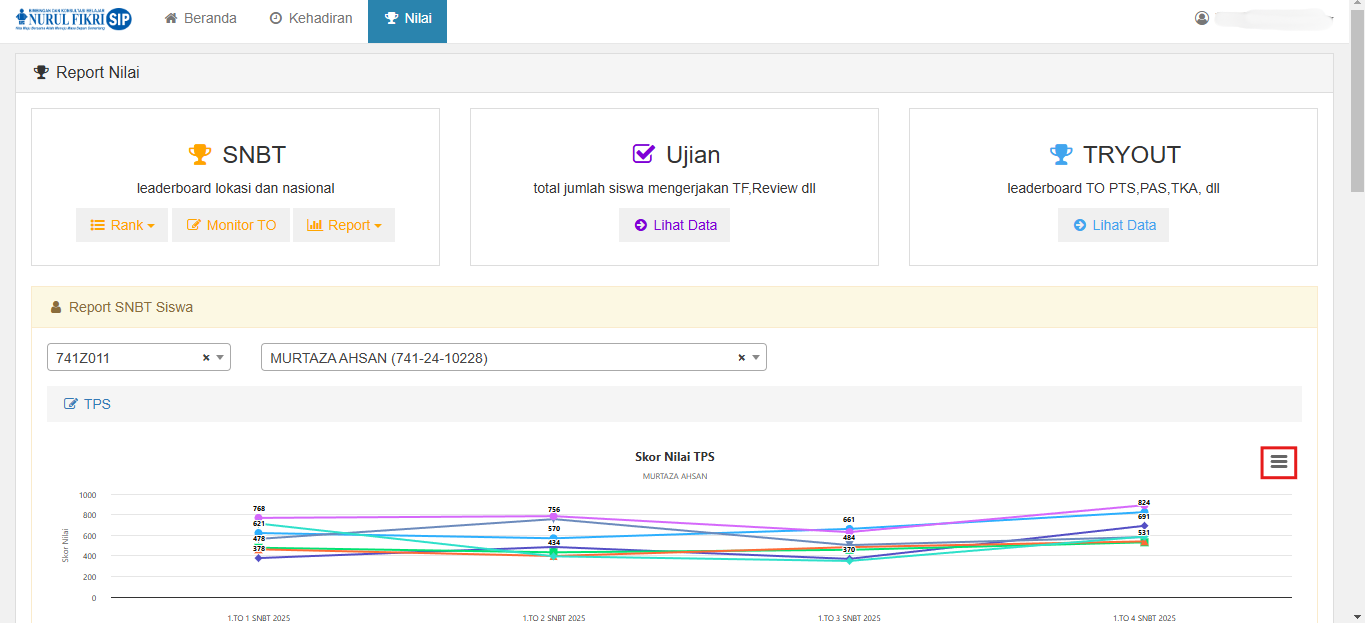This screenshot has width=1365, height=623.
Task: Click the Monitor TO button
Action: pos(231,225)
